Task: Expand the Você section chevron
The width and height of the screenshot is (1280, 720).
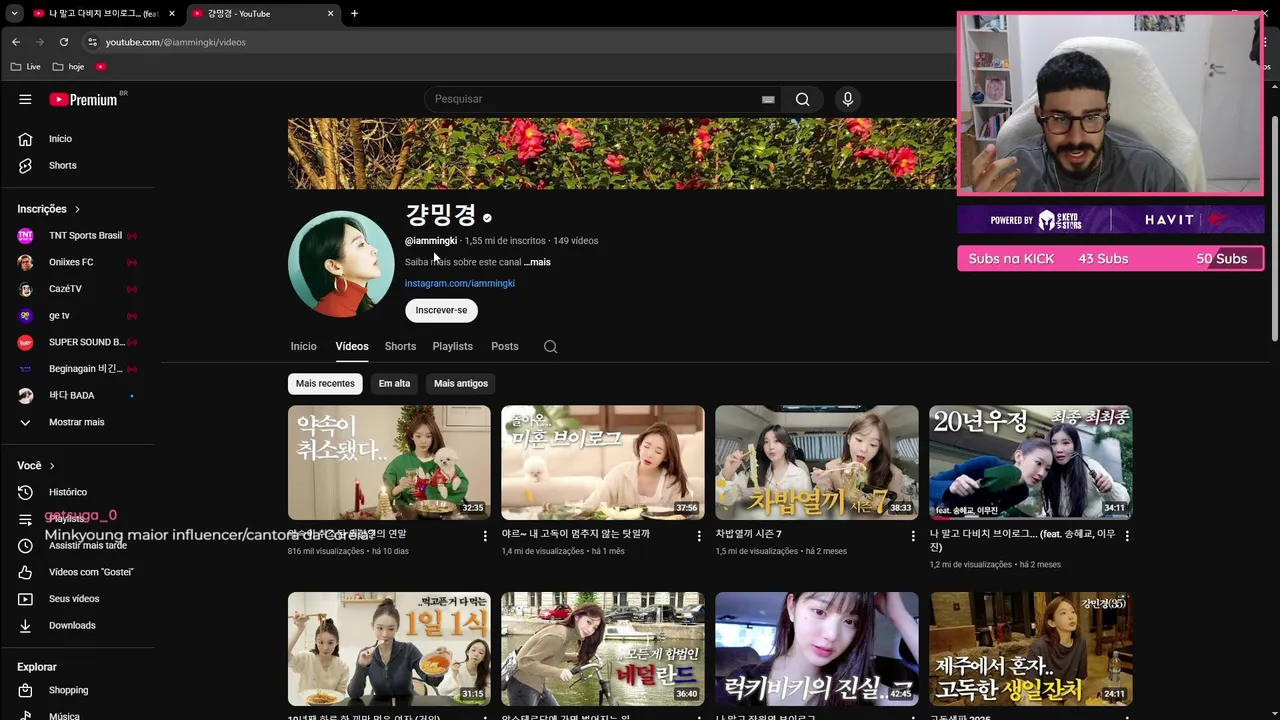Action: click(52, 466)
